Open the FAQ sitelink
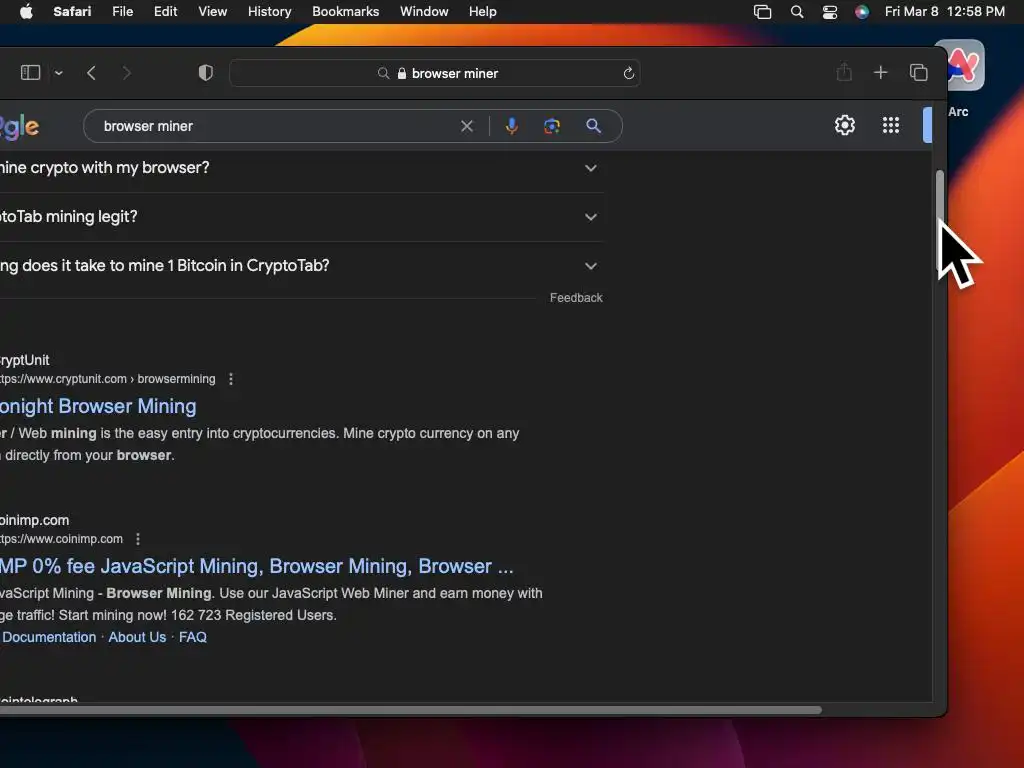1024x768 pixels. (193, 637)
